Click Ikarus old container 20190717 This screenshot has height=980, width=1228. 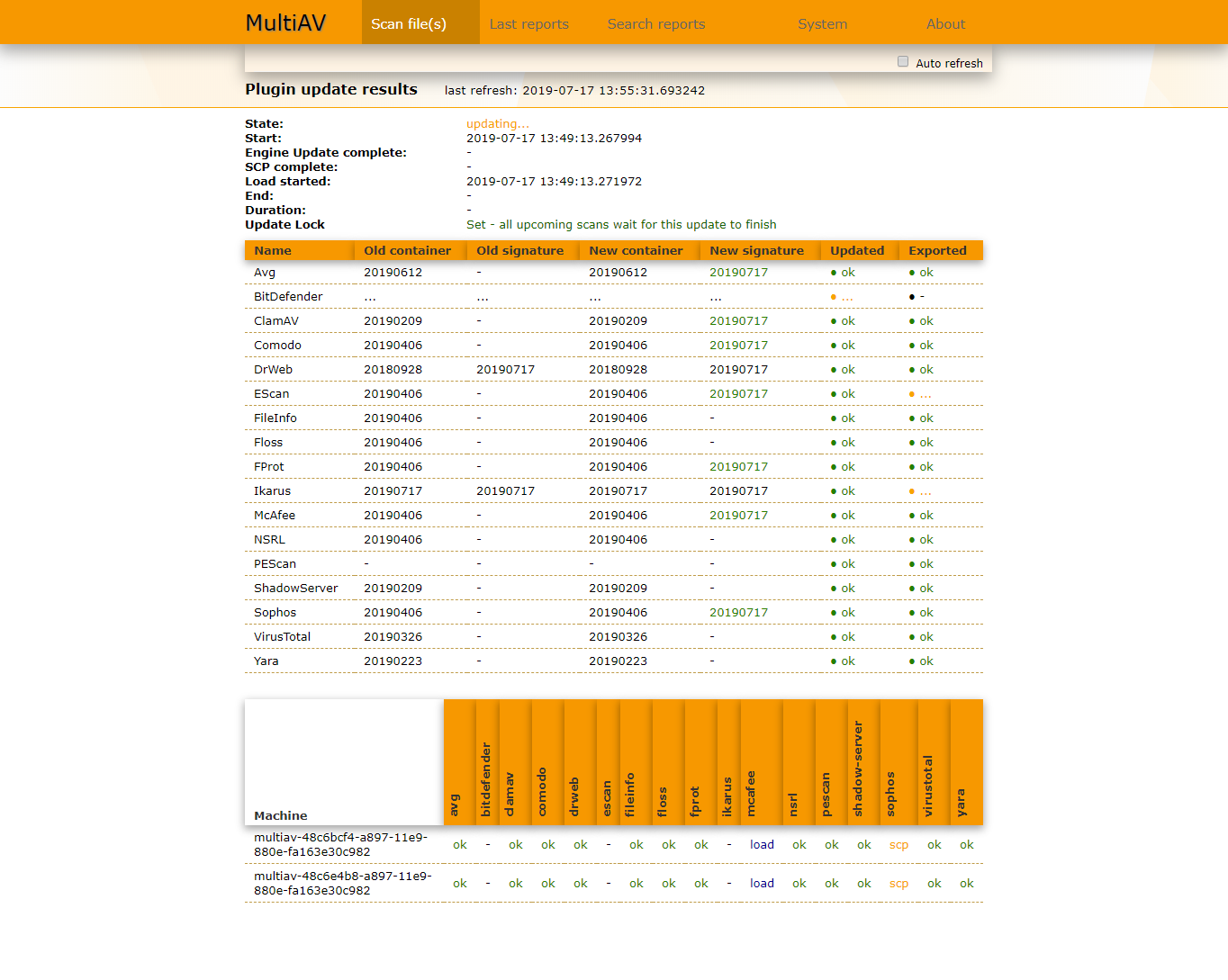pos(393,491)
